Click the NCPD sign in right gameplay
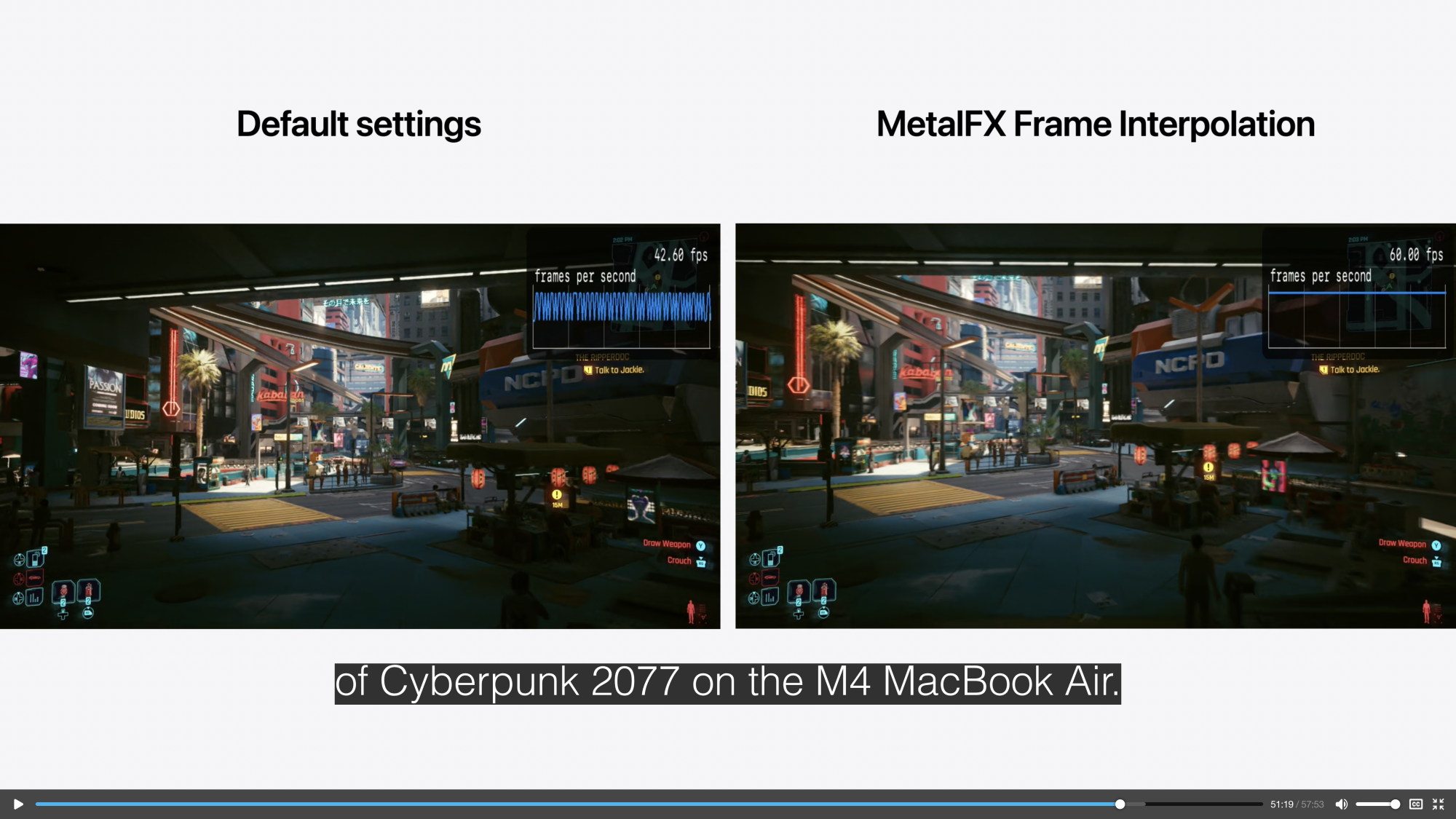 [1189, 363]
